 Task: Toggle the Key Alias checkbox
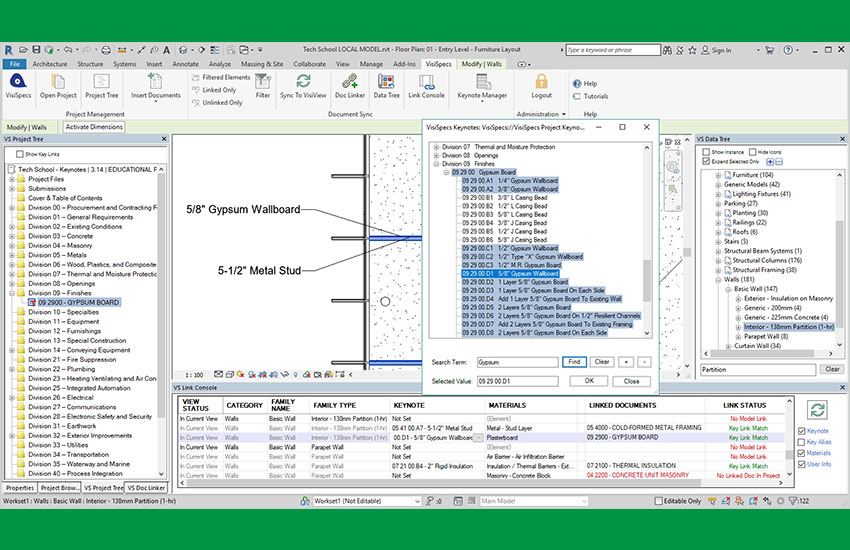(801, 441)
